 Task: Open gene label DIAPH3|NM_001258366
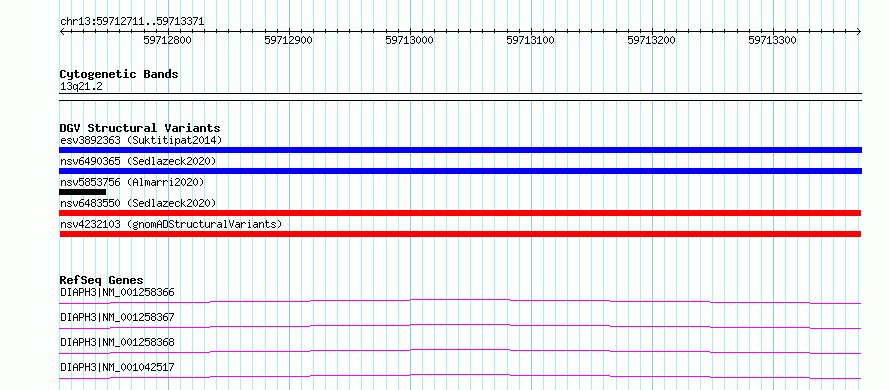tap(117, 292)
